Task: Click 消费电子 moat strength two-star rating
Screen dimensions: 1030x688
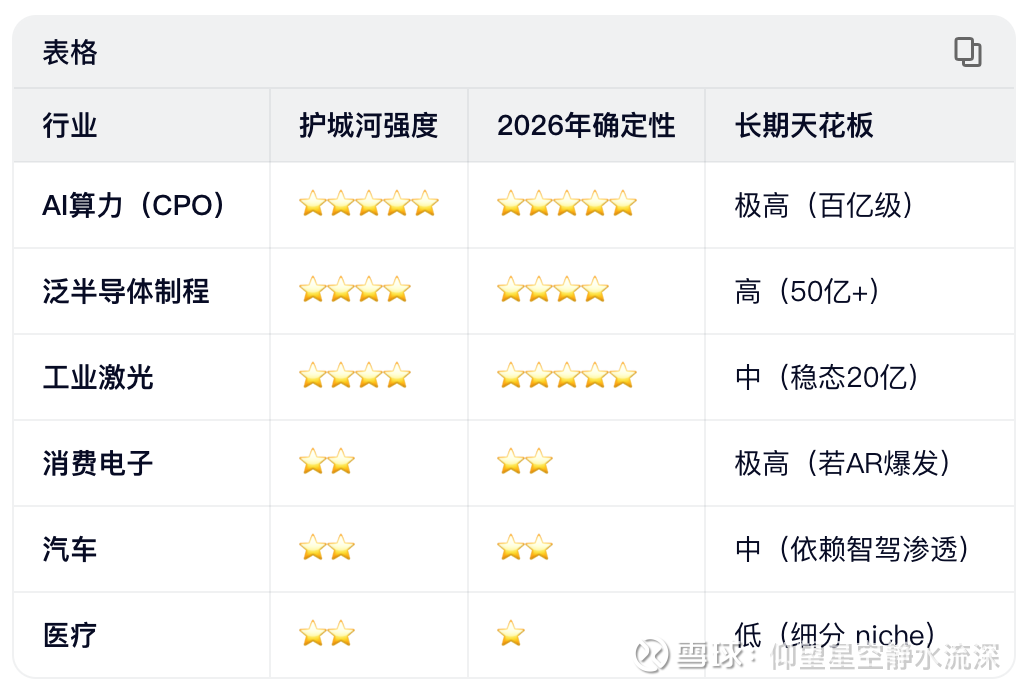Action: point(327,463)
